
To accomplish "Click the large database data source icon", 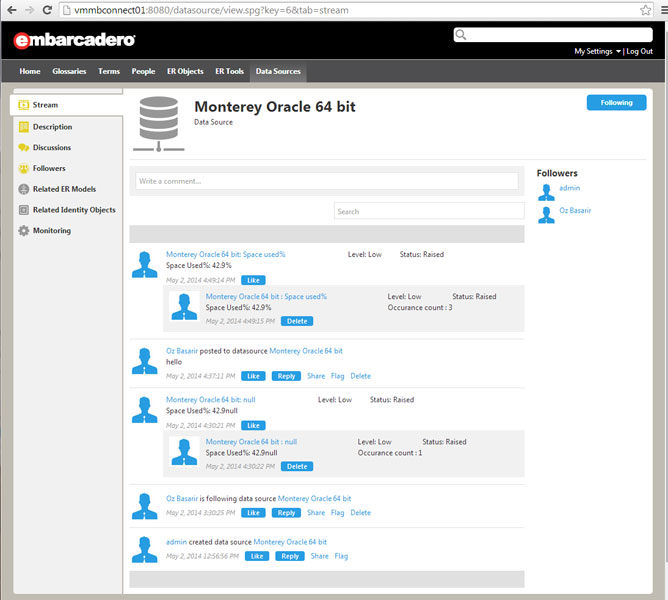I will (158, 124).
